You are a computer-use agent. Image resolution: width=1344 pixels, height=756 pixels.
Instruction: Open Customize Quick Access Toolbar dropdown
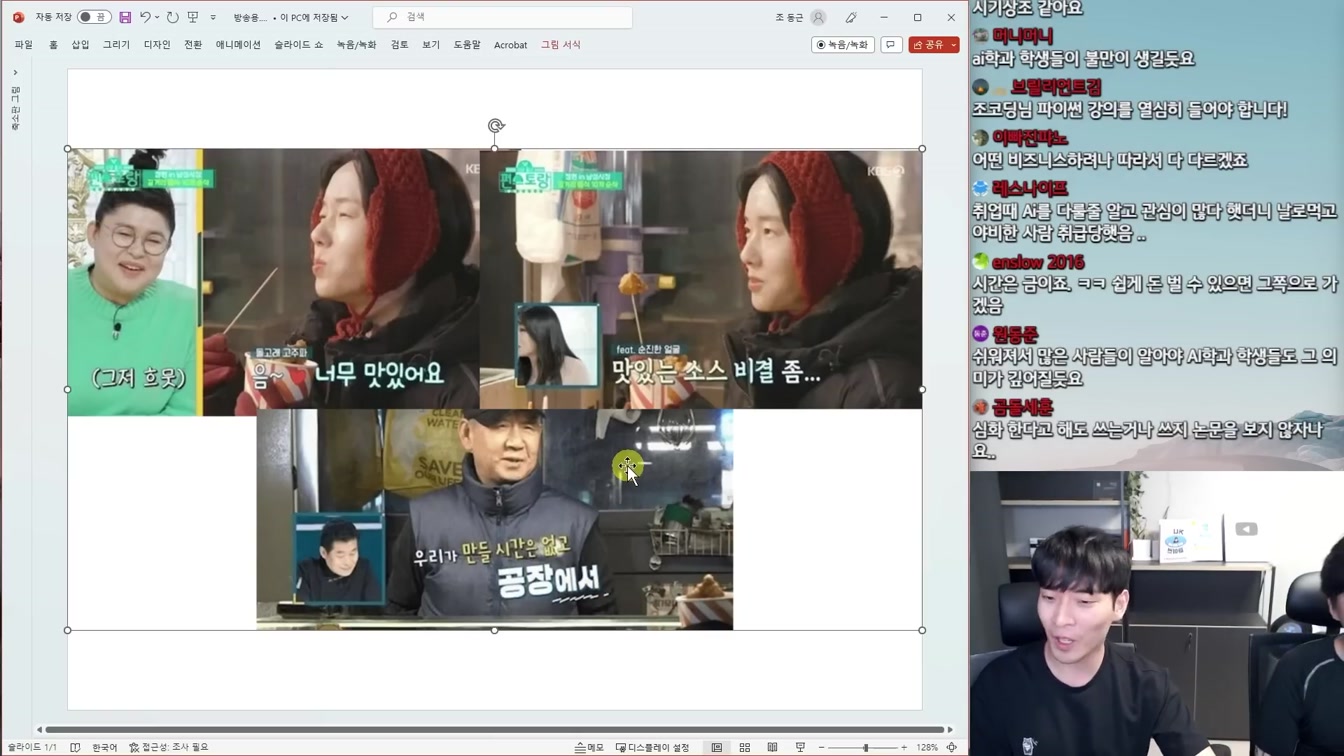[213, 17]
